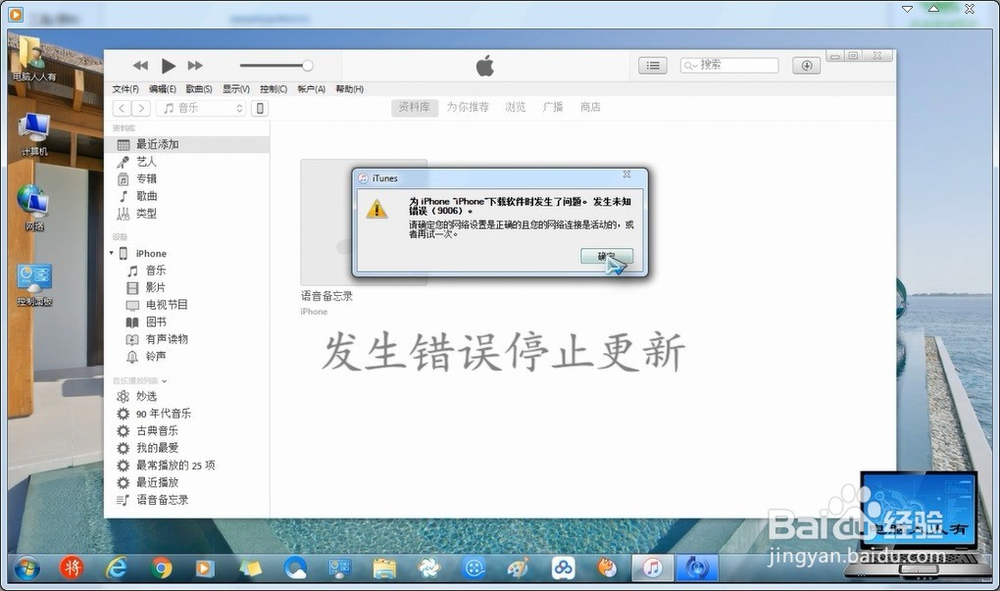Screen dimensions: 1000x591
Task: Launch Internet Explorer from taskbar
Action: click(116, 567)
